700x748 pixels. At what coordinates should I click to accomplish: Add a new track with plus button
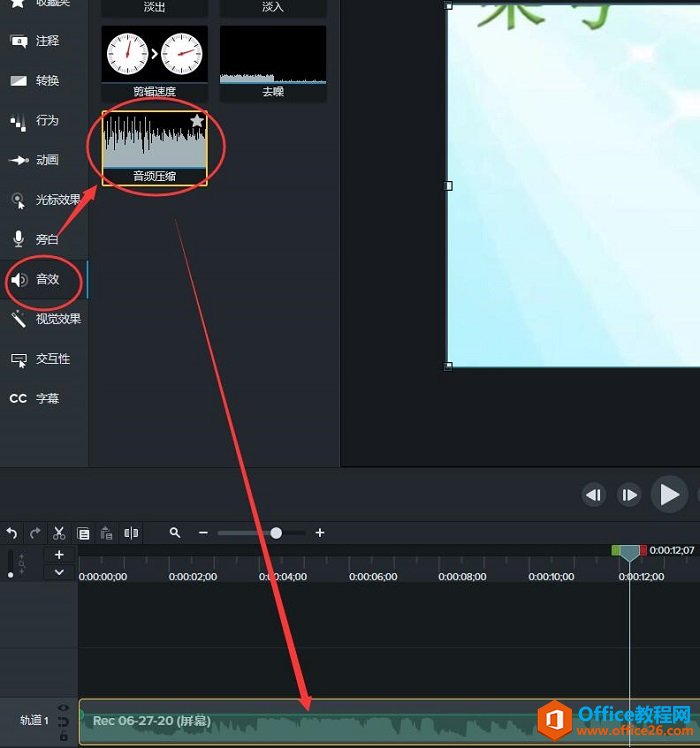tap(59, 554)
